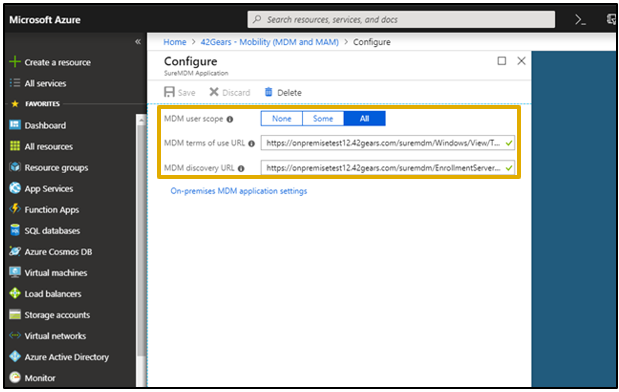Click the directory filter icon at top right
This screenshot has height=392, width=619.
coord(611,19)
